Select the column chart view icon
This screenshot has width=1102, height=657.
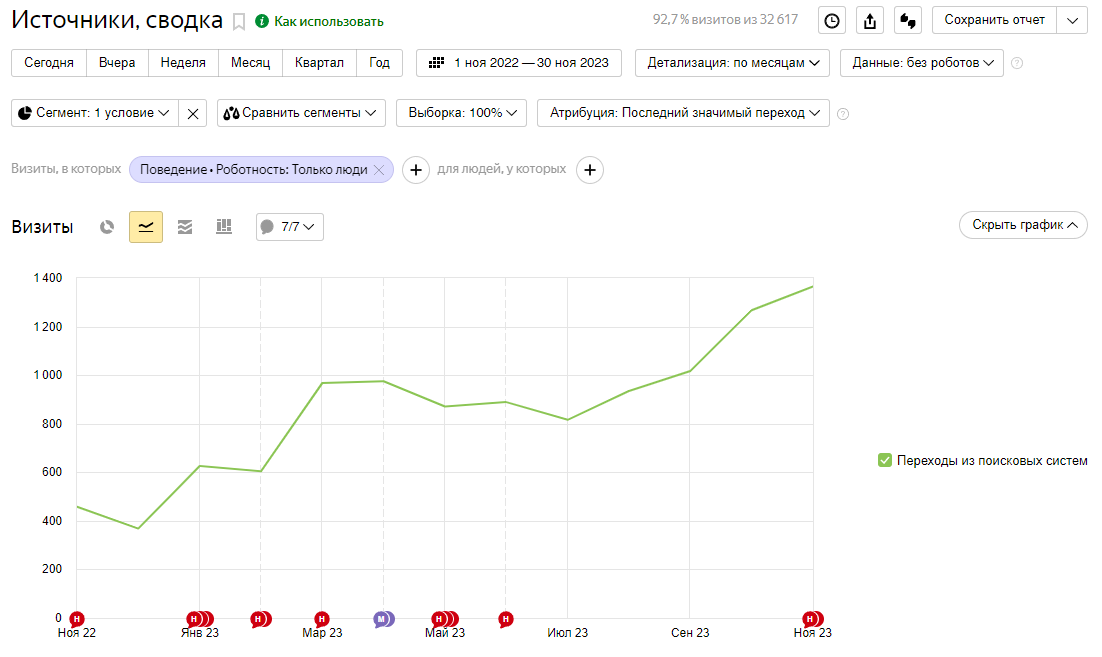pos(224,227)
